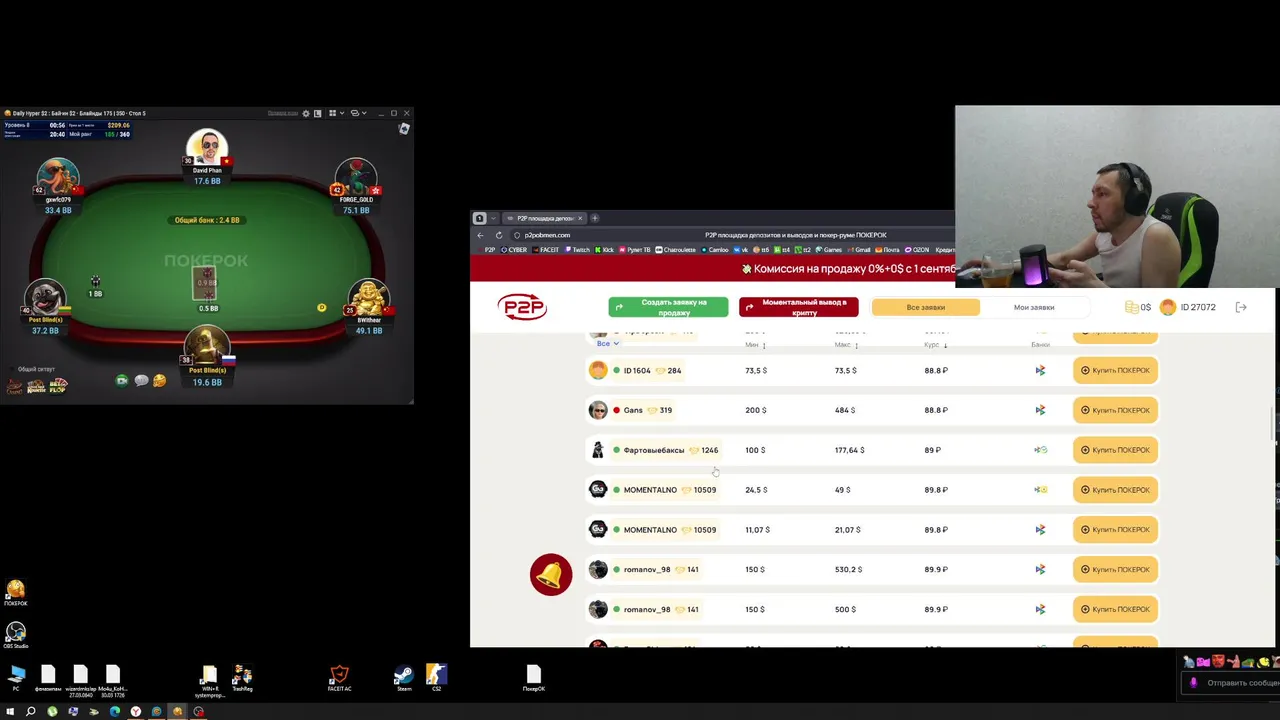Open the FACEIT bookmark
Image resolution: width=1280 pixels, height=720 pixels.
545,249
